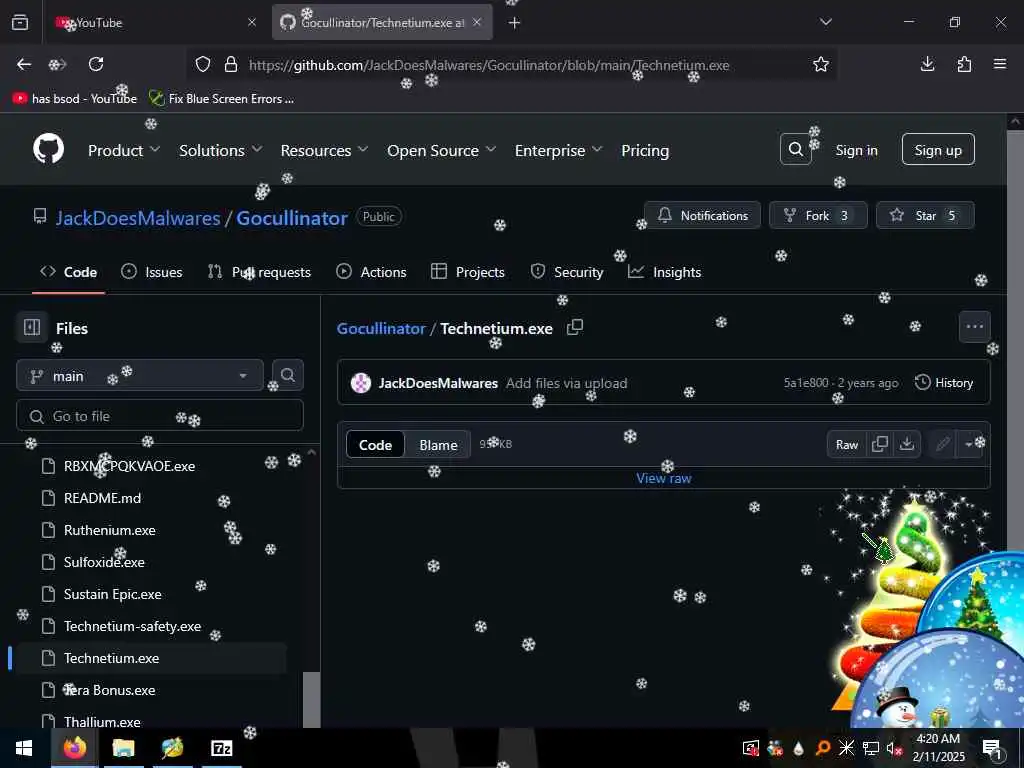
Task: Click Firefox icon in taskbar
Action: (74, 748)
